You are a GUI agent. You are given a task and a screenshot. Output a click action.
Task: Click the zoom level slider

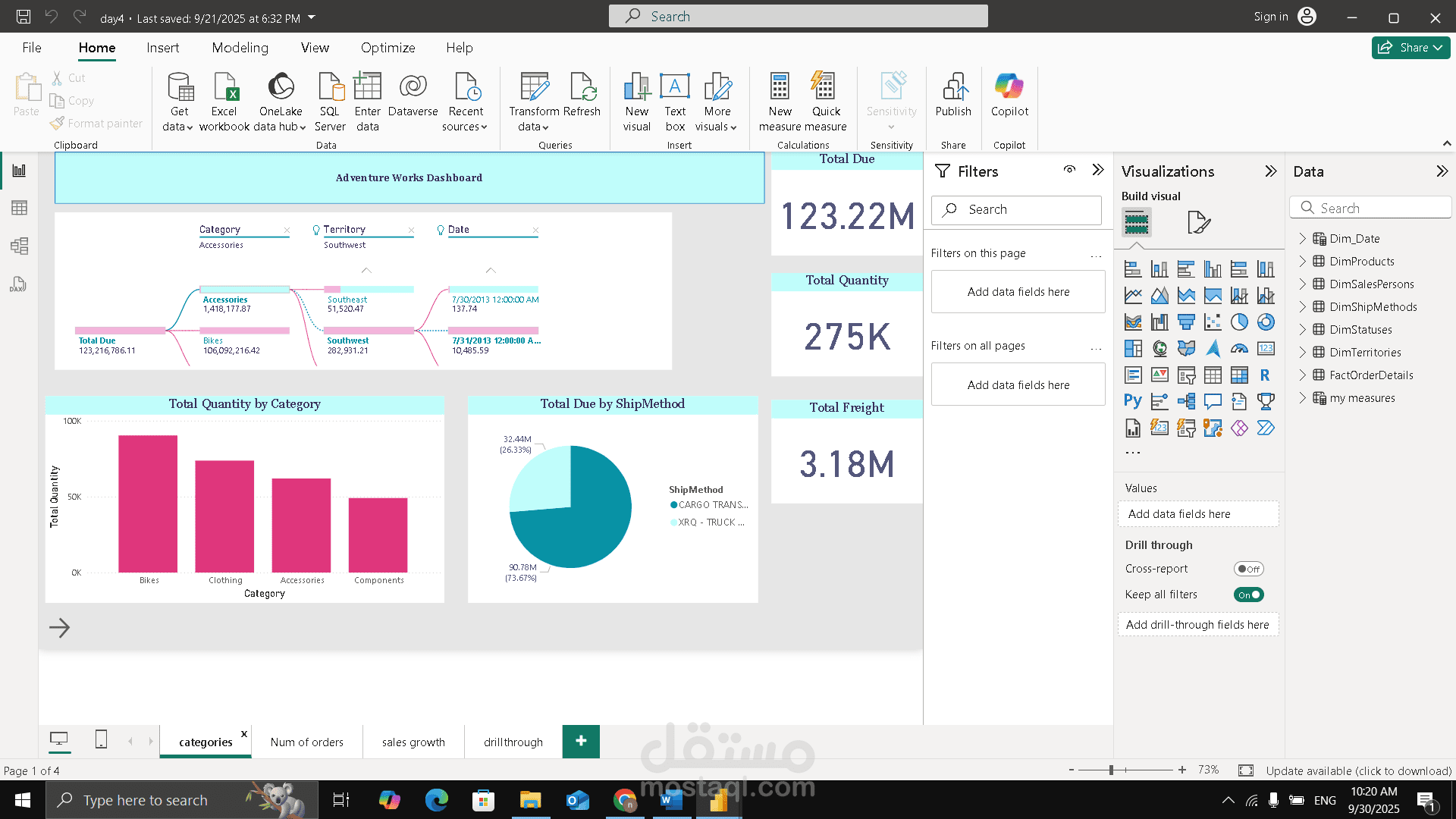pyautogui.click(x=1111, y=770)
